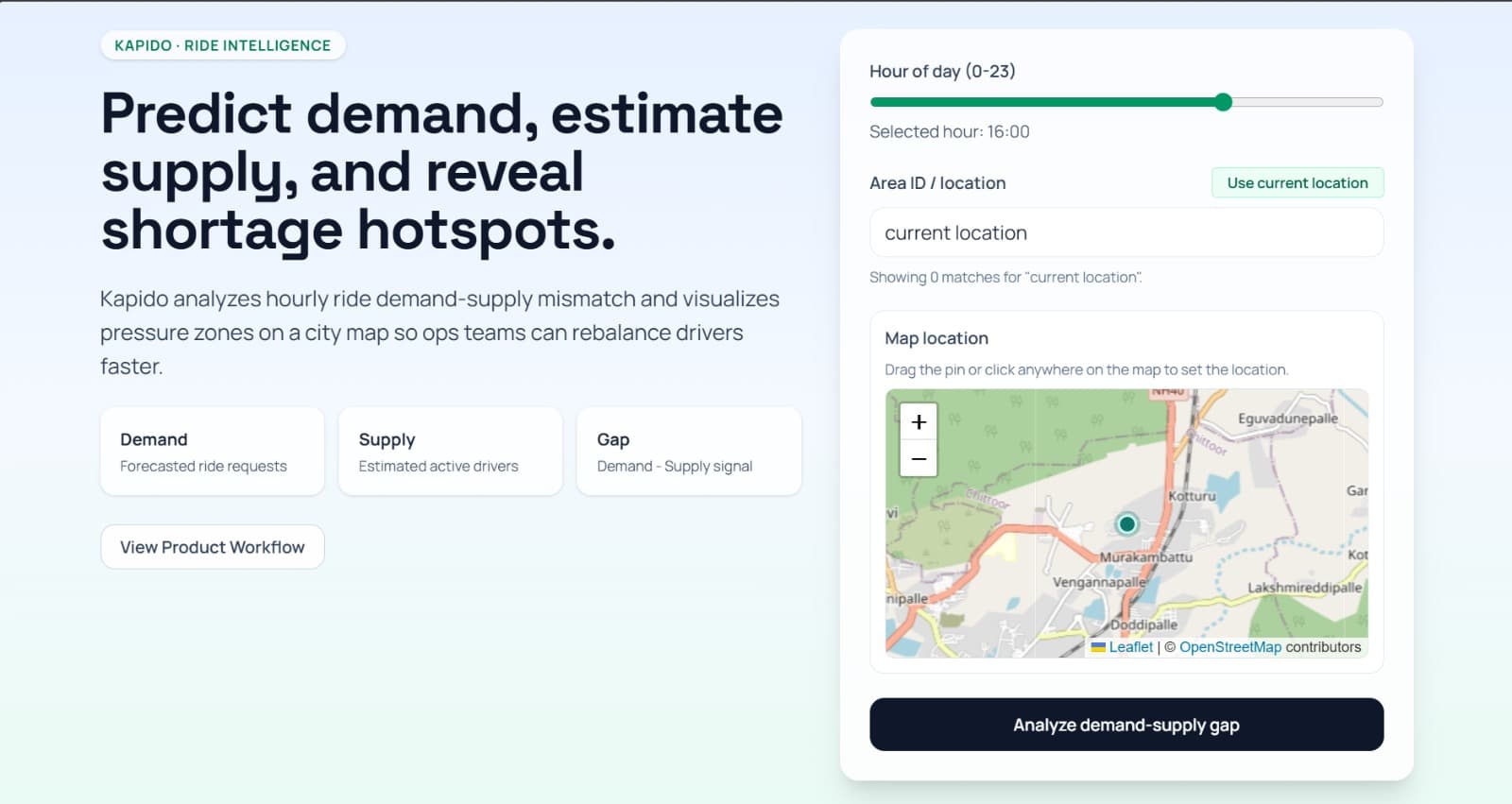Screen dimensions: 1512x804
Task: Open View Product Workflow
Action: [x=213, y=547]
